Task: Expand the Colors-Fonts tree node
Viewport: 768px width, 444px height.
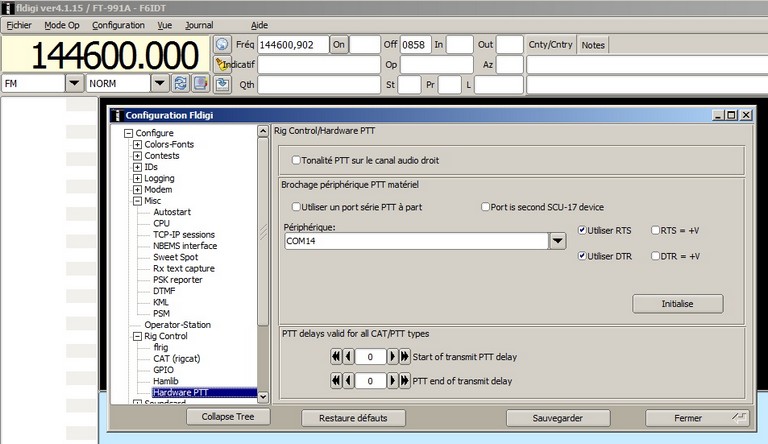Action: pyautogui.click(x=137, y=145)
